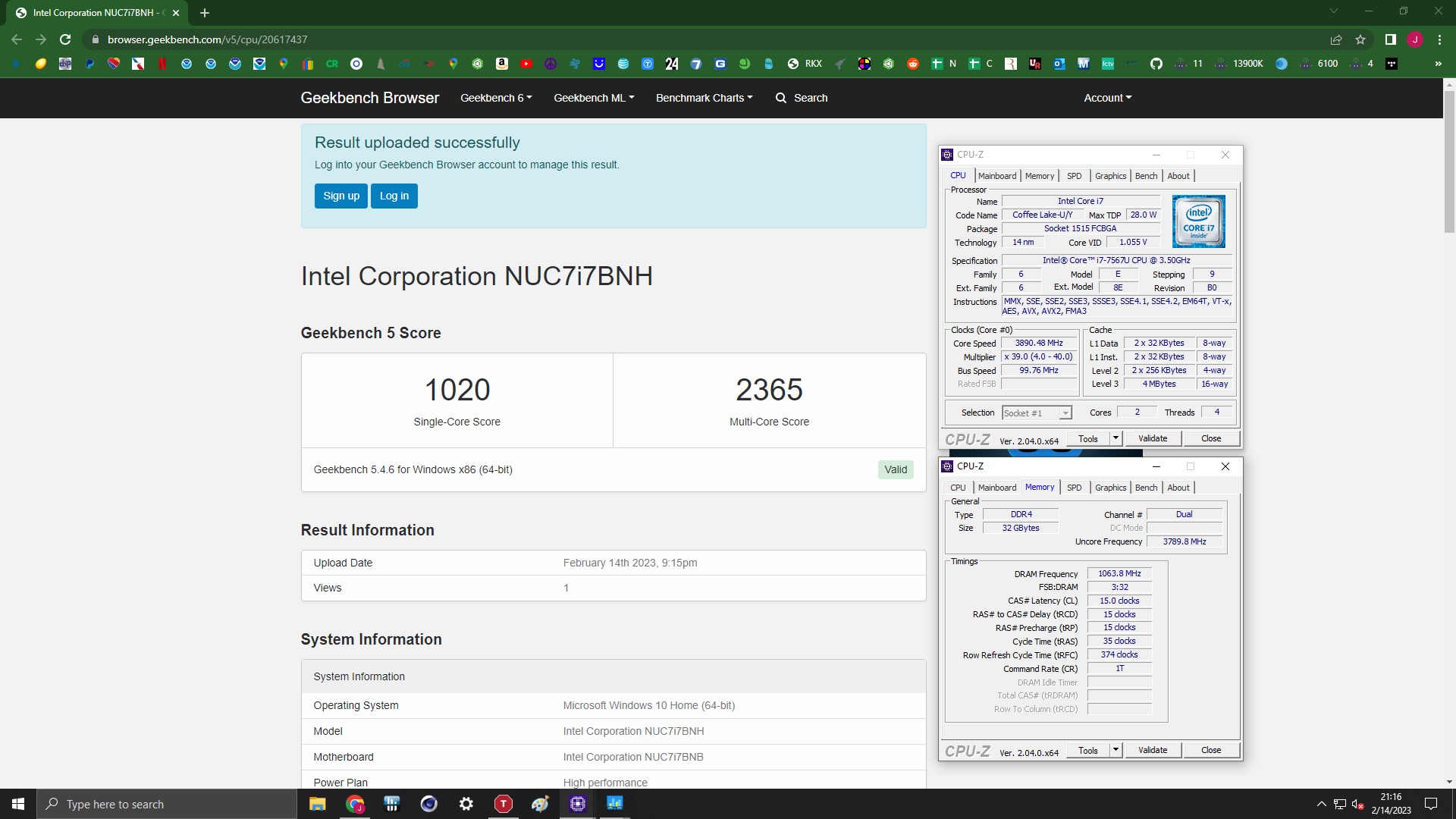Click the Log in button
This screenshot has height=819, width=1456.
(x=394, y=196)
